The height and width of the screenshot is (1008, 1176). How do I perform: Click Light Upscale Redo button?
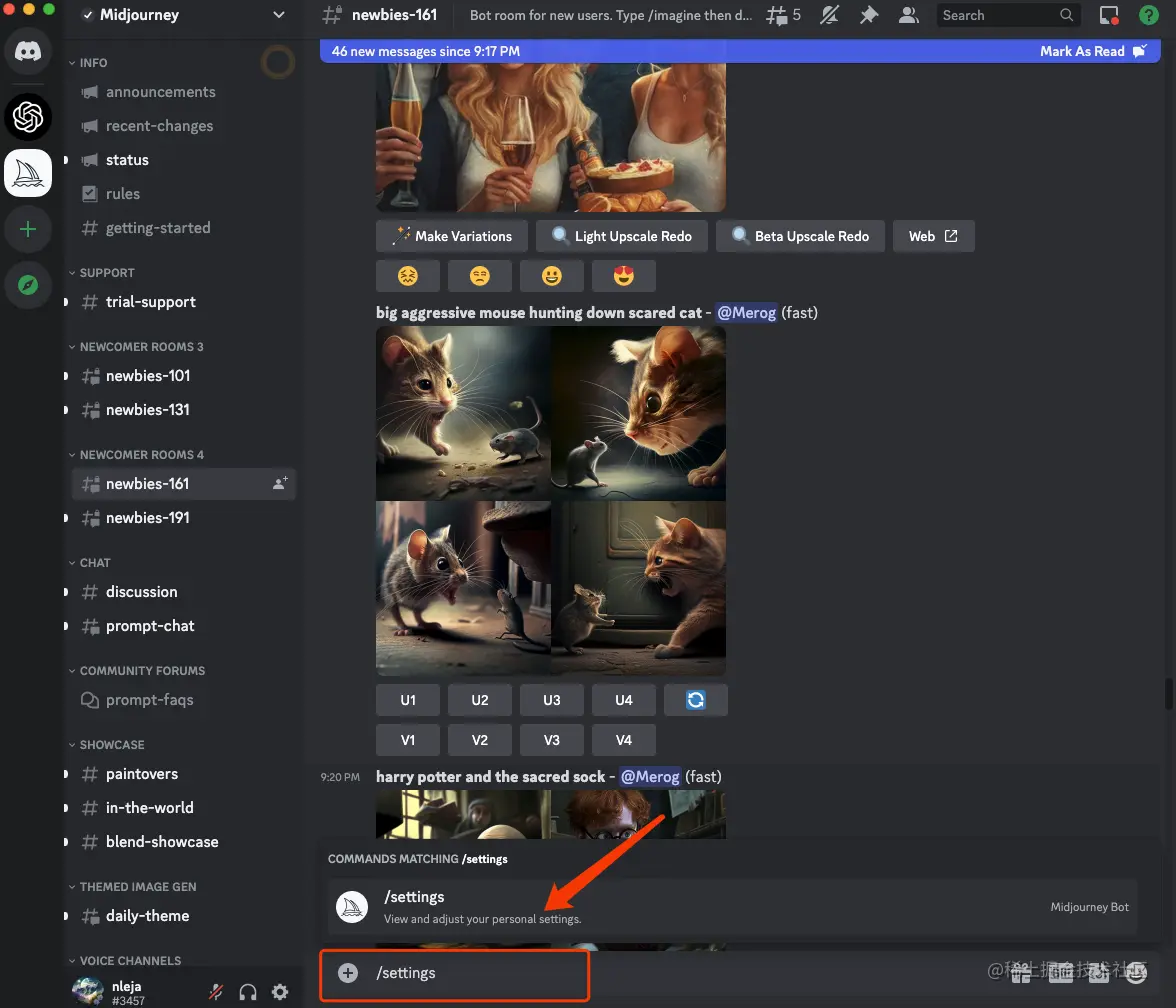[622, 236]
